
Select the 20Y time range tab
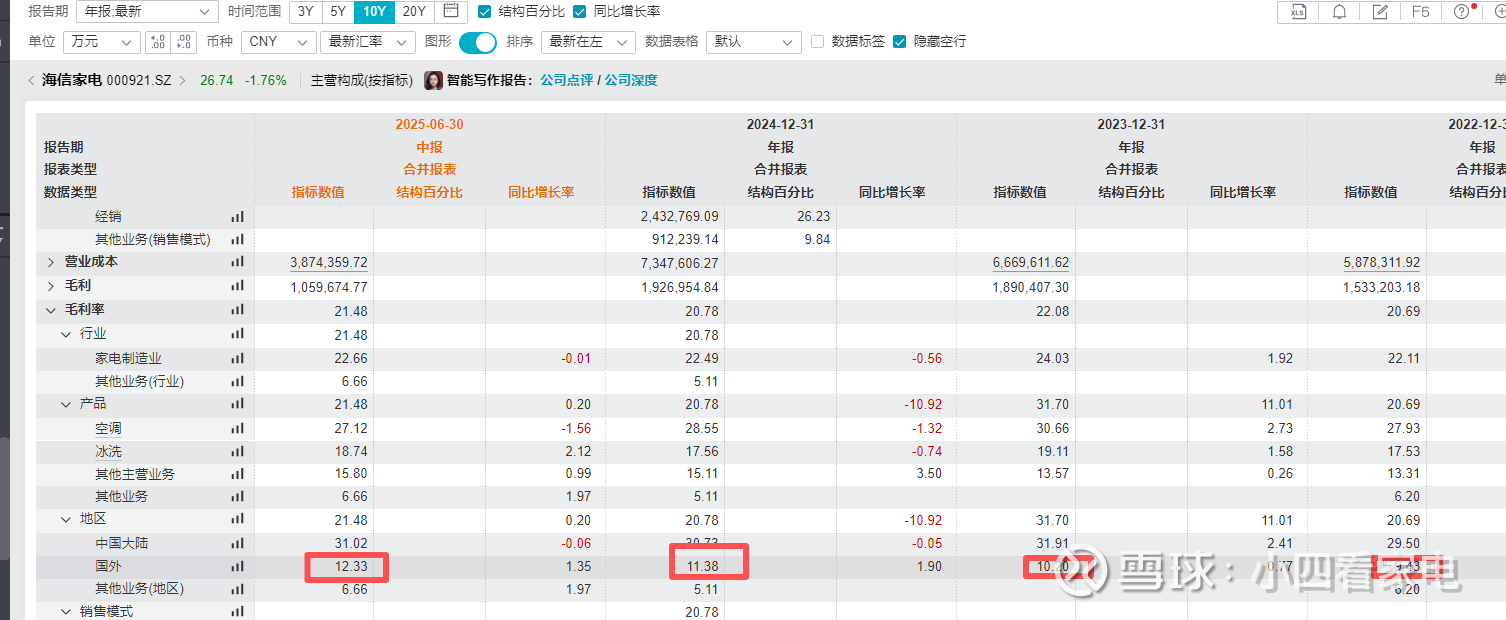[x=413, y=12]
